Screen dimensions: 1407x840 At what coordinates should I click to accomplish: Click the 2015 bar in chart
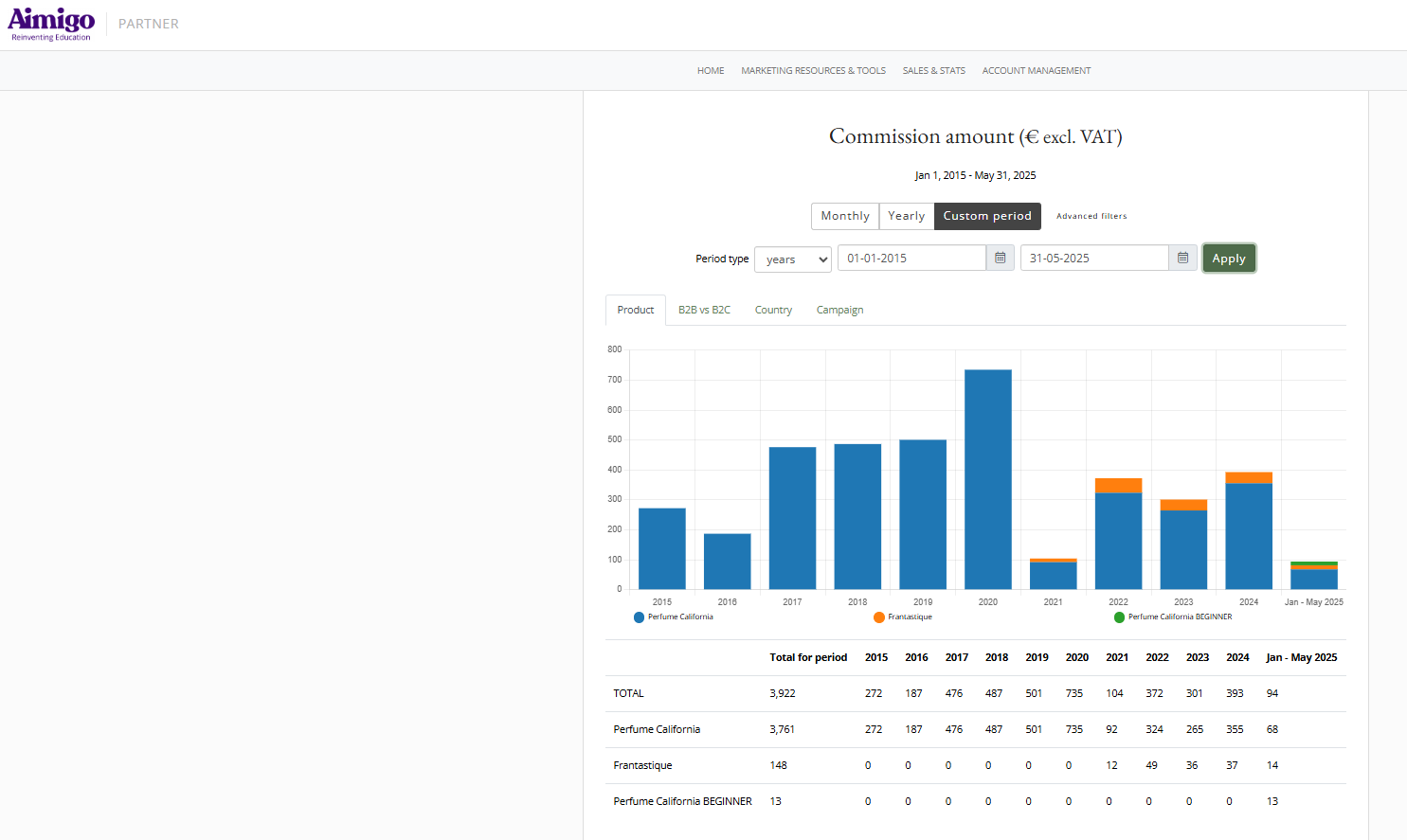pyautogui.click(x=662, y=548)
